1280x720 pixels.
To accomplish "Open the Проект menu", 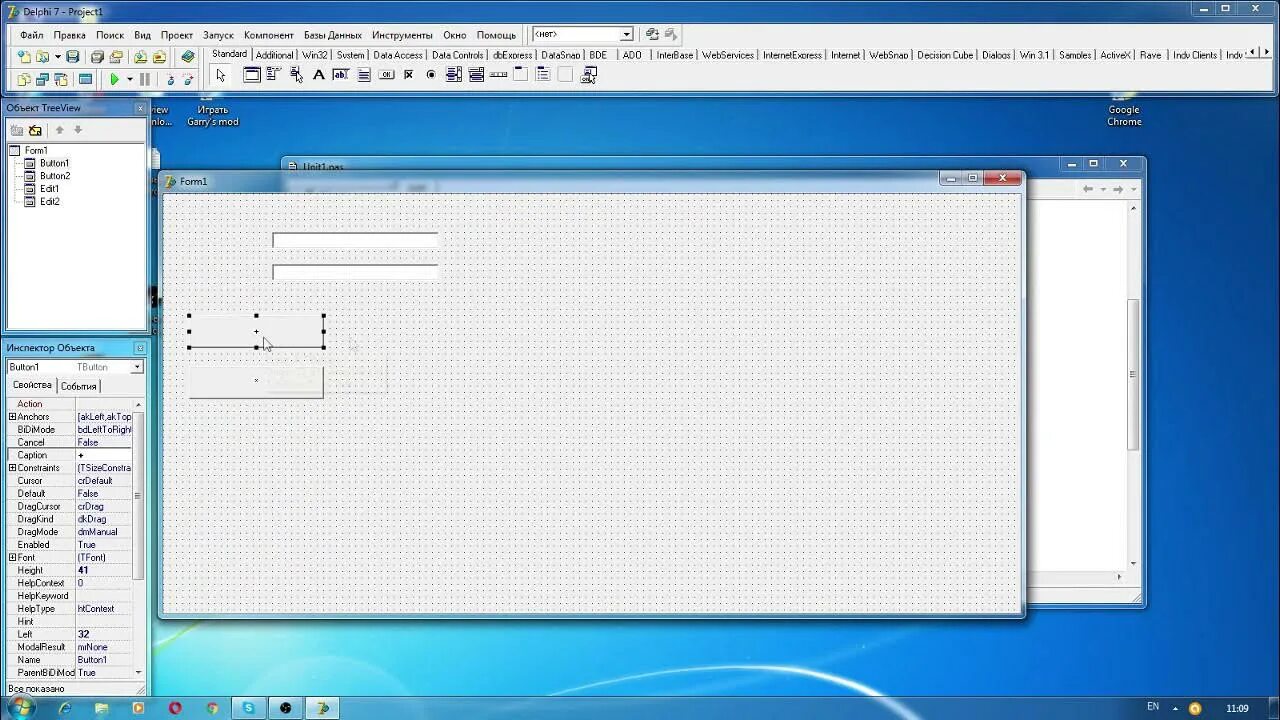I will 177,35.
